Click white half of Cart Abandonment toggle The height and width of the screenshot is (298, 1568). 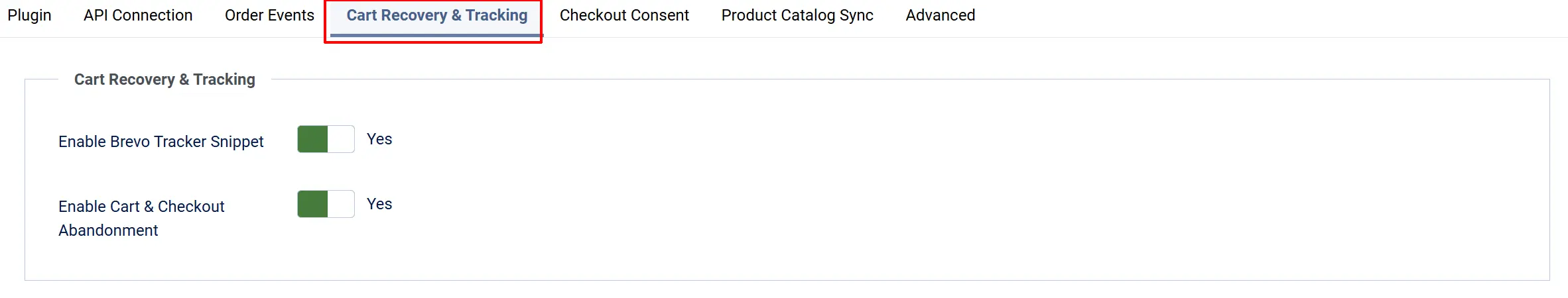click(x=341, y=204)
